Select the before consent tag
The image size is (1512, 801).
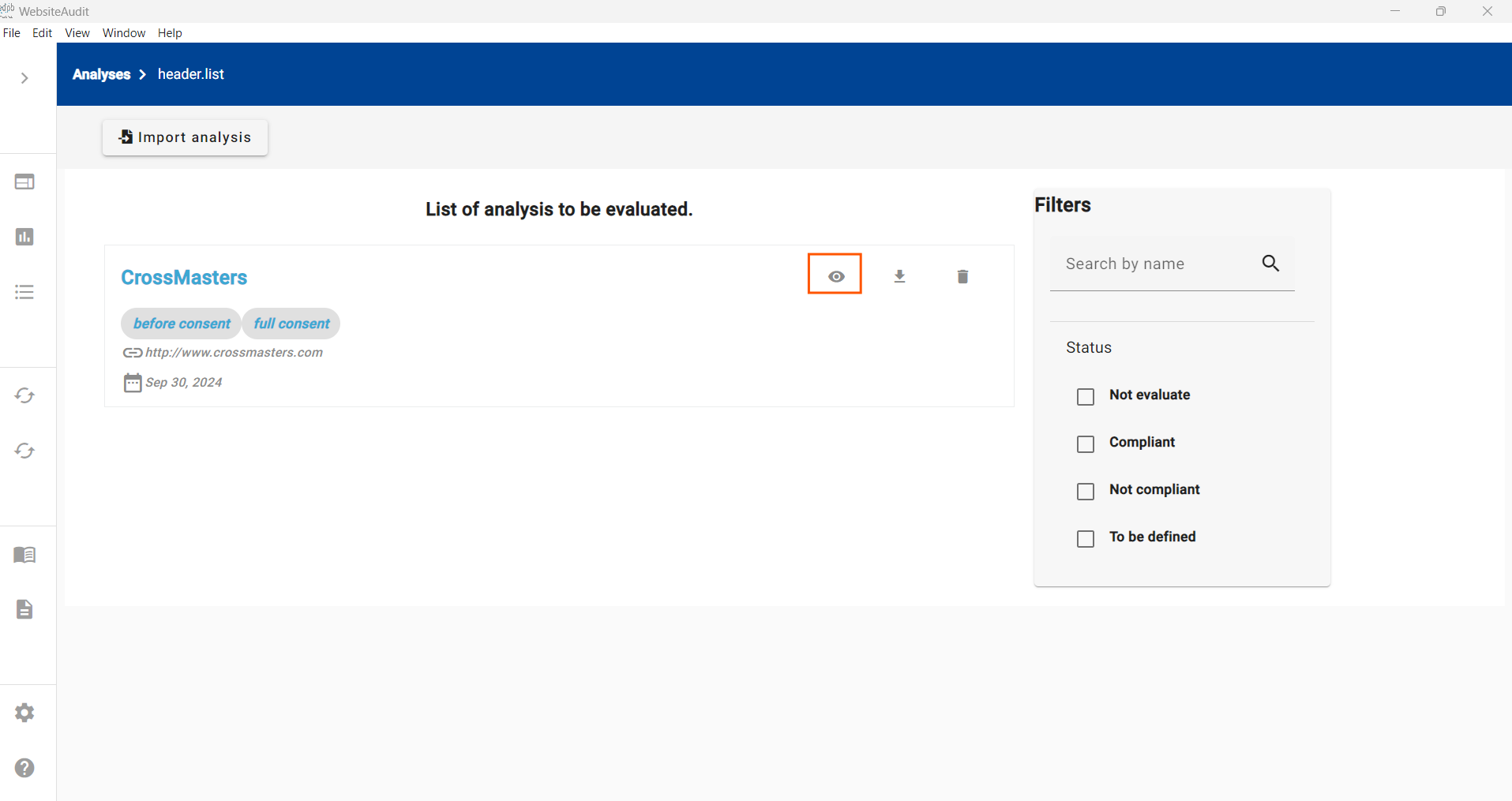tap(182, 324)
